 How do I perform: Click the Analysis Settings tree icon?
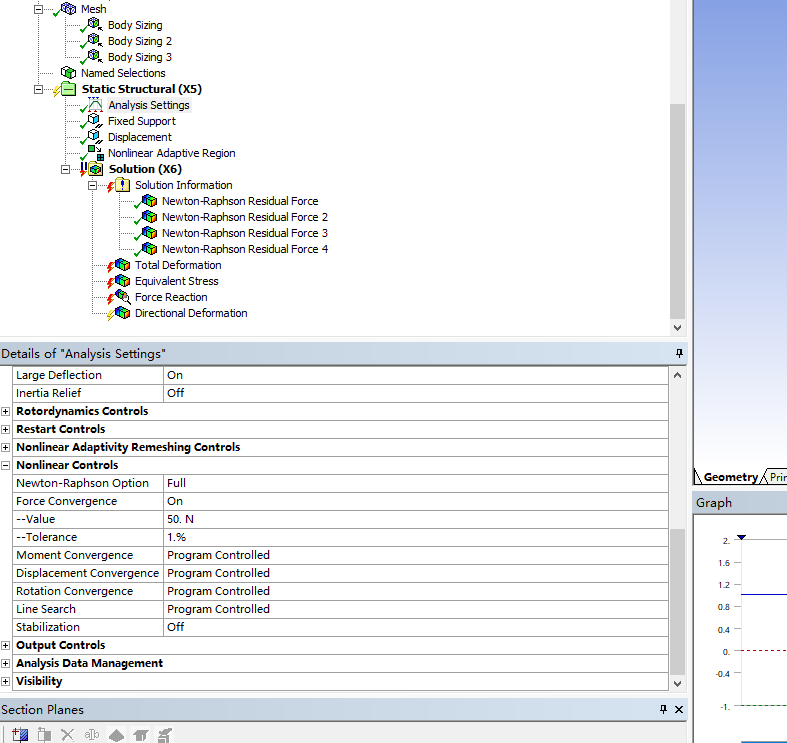coord(95,105)
